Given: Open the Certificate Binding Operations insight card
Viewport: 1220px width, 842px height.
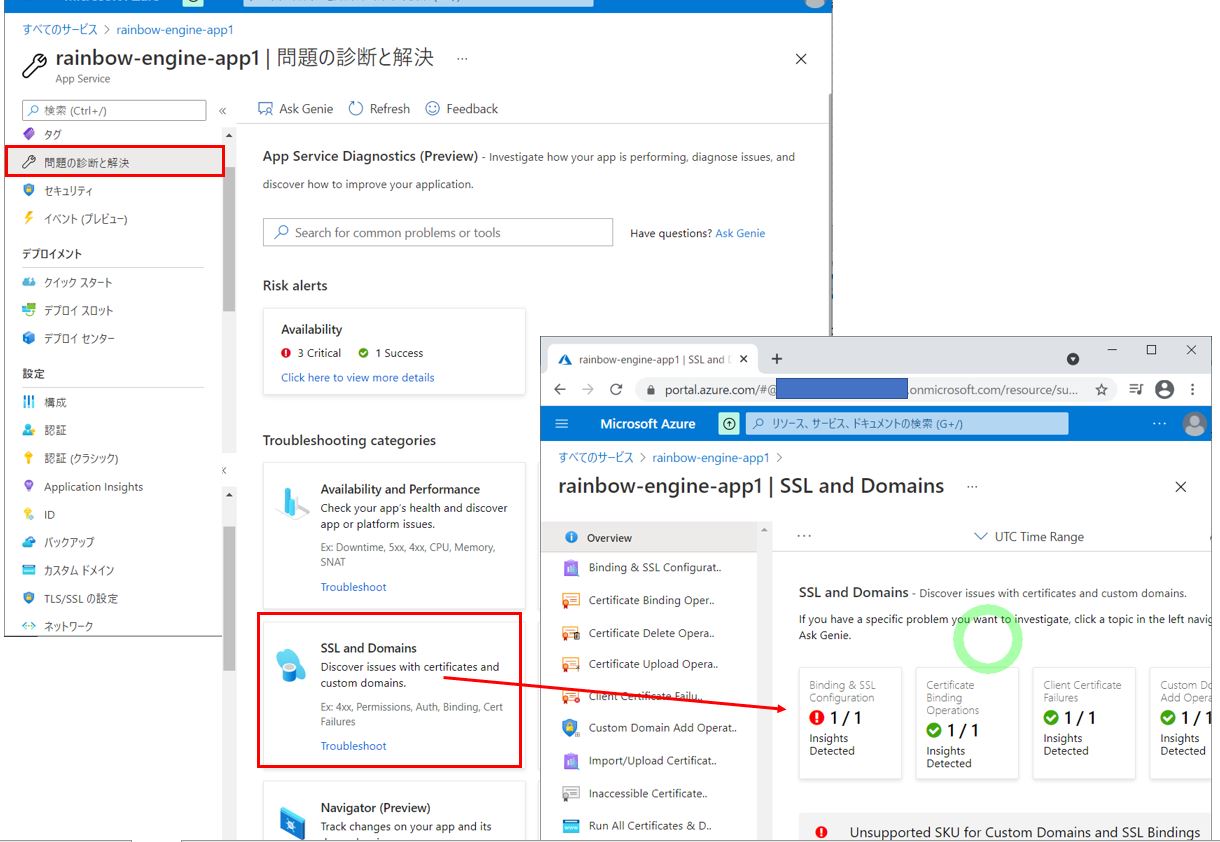Looking at the screenshot, I should (x=967, y=723).
